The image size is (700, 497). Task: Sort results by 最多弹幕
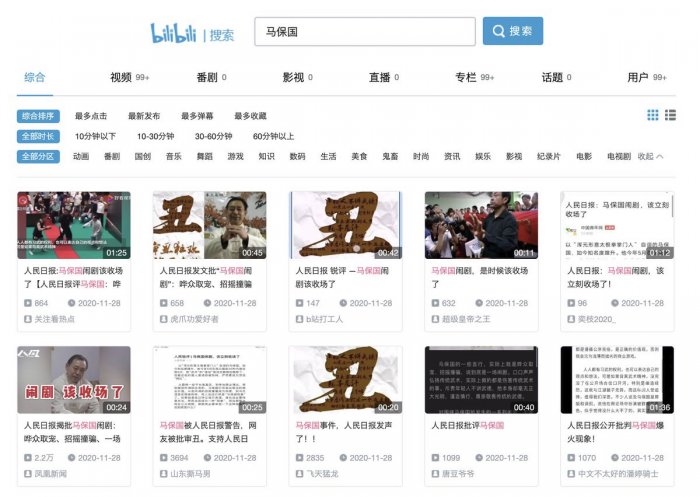point(197,116)
